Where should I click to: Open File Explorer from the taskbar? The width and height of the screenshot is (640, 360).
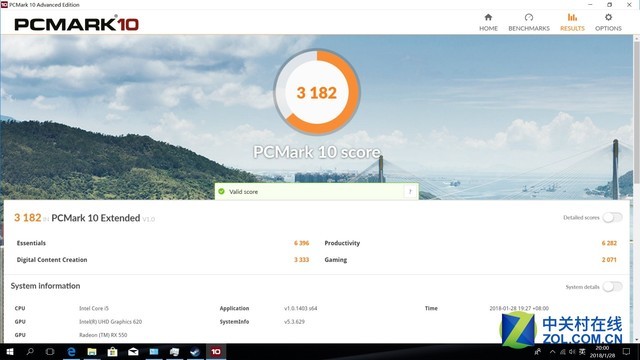point(92,351)
